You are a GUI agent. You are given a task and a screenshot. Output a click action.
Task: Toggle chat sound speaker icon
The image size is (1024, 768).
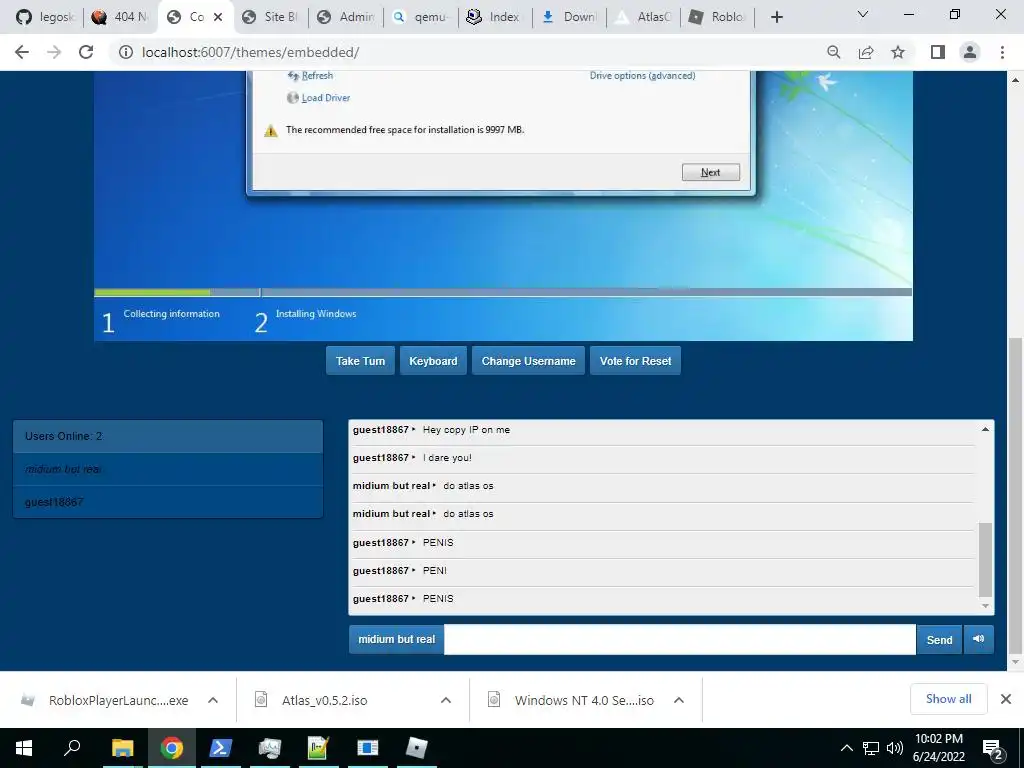tap(978, 639)
